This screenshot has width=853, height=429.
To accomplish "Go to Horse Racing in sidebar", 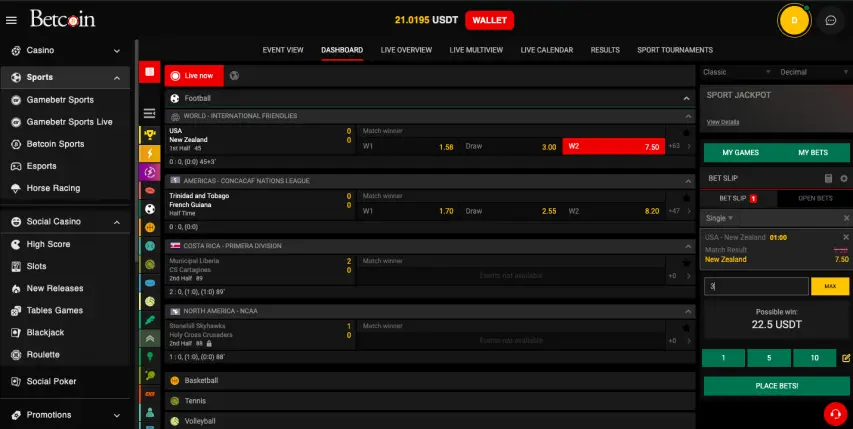I will coord(53,188).
